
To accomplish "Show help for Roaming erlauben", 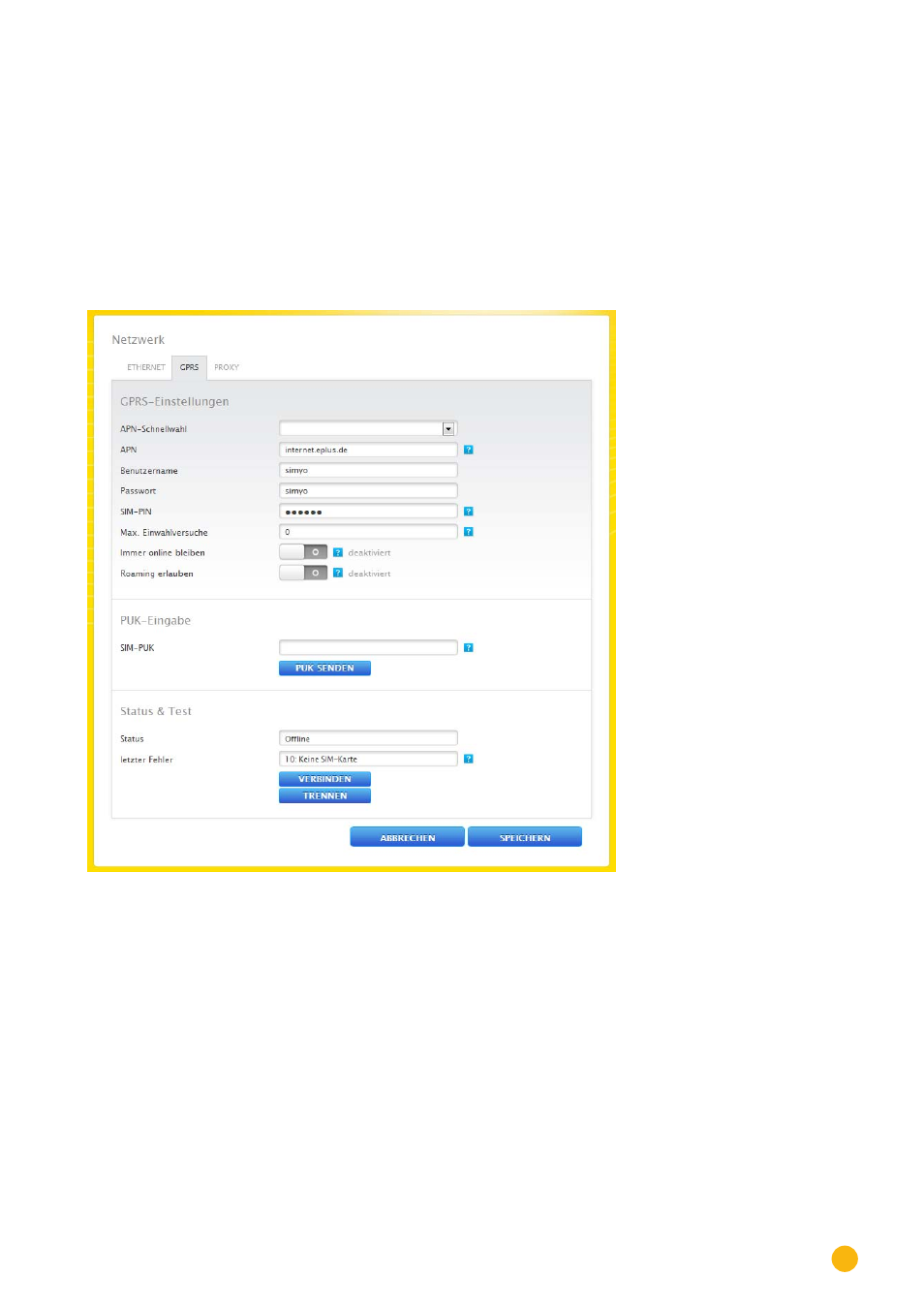I will pos(338,574).
